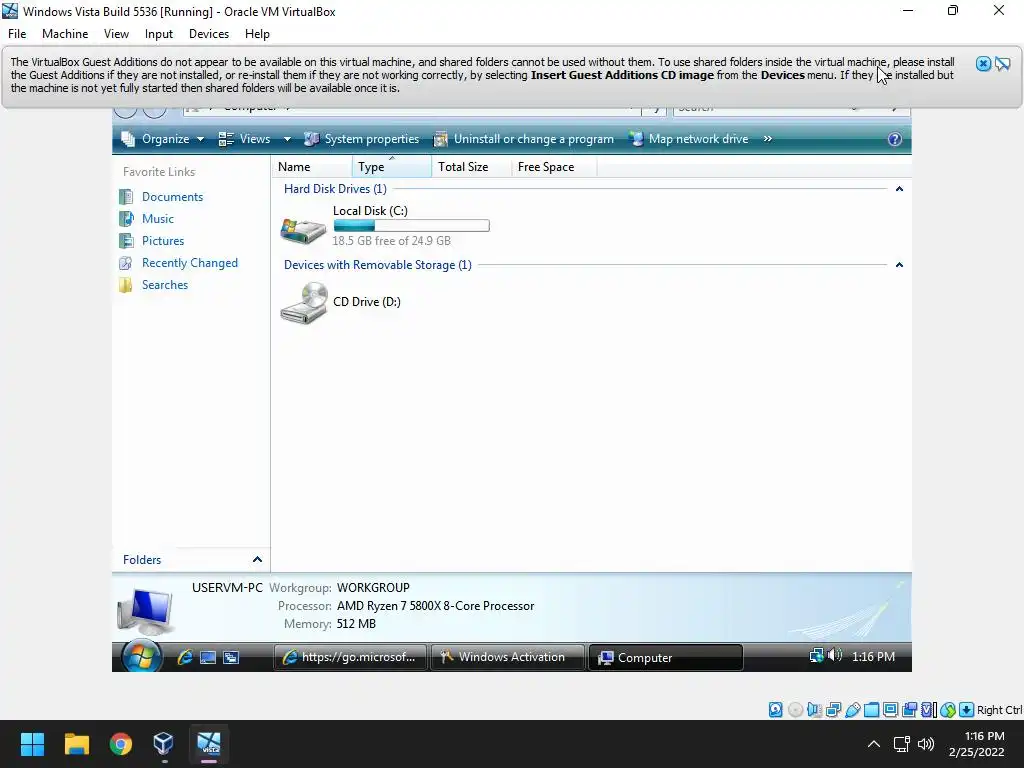The height and width of the screenshot is (768, 1024).
Task: Dismiss the Guest Additions notification with blue X
Action: click(983, 63)
